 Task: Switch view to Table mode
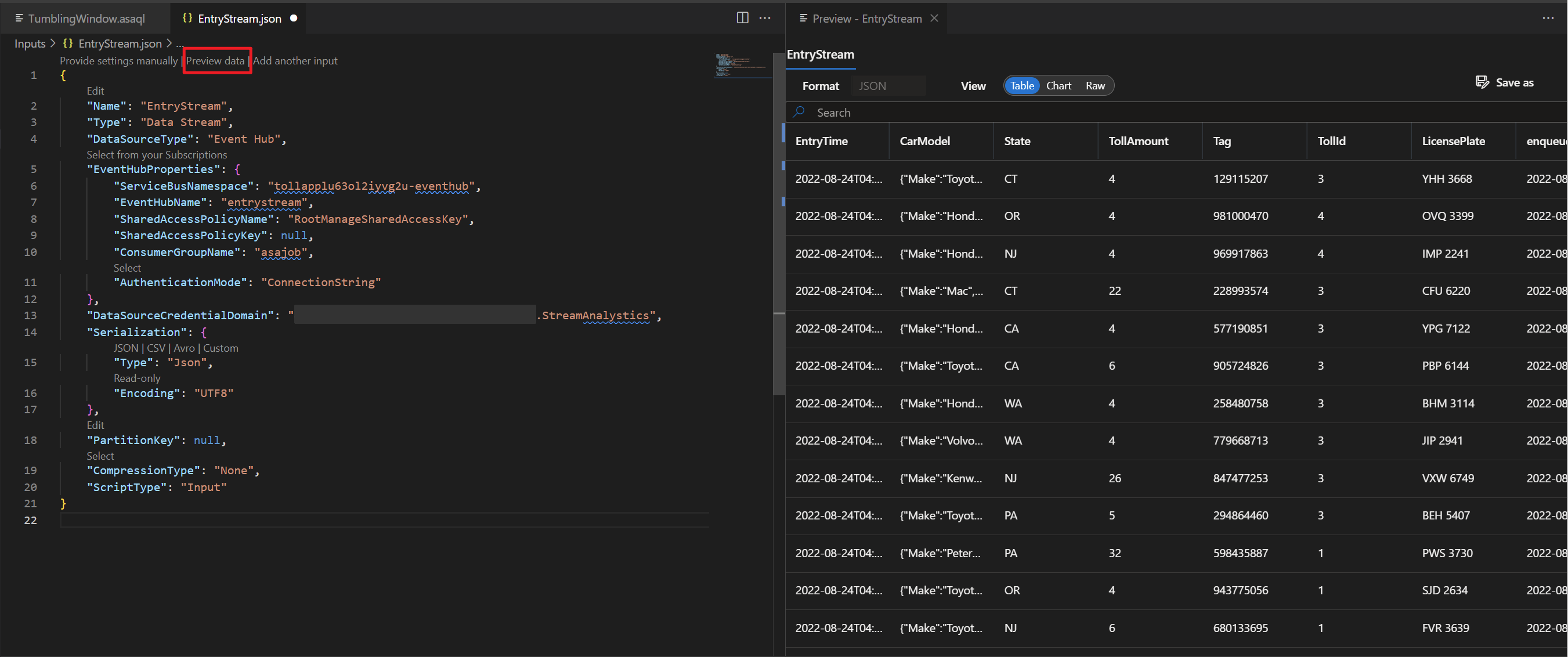[1021, 86]
